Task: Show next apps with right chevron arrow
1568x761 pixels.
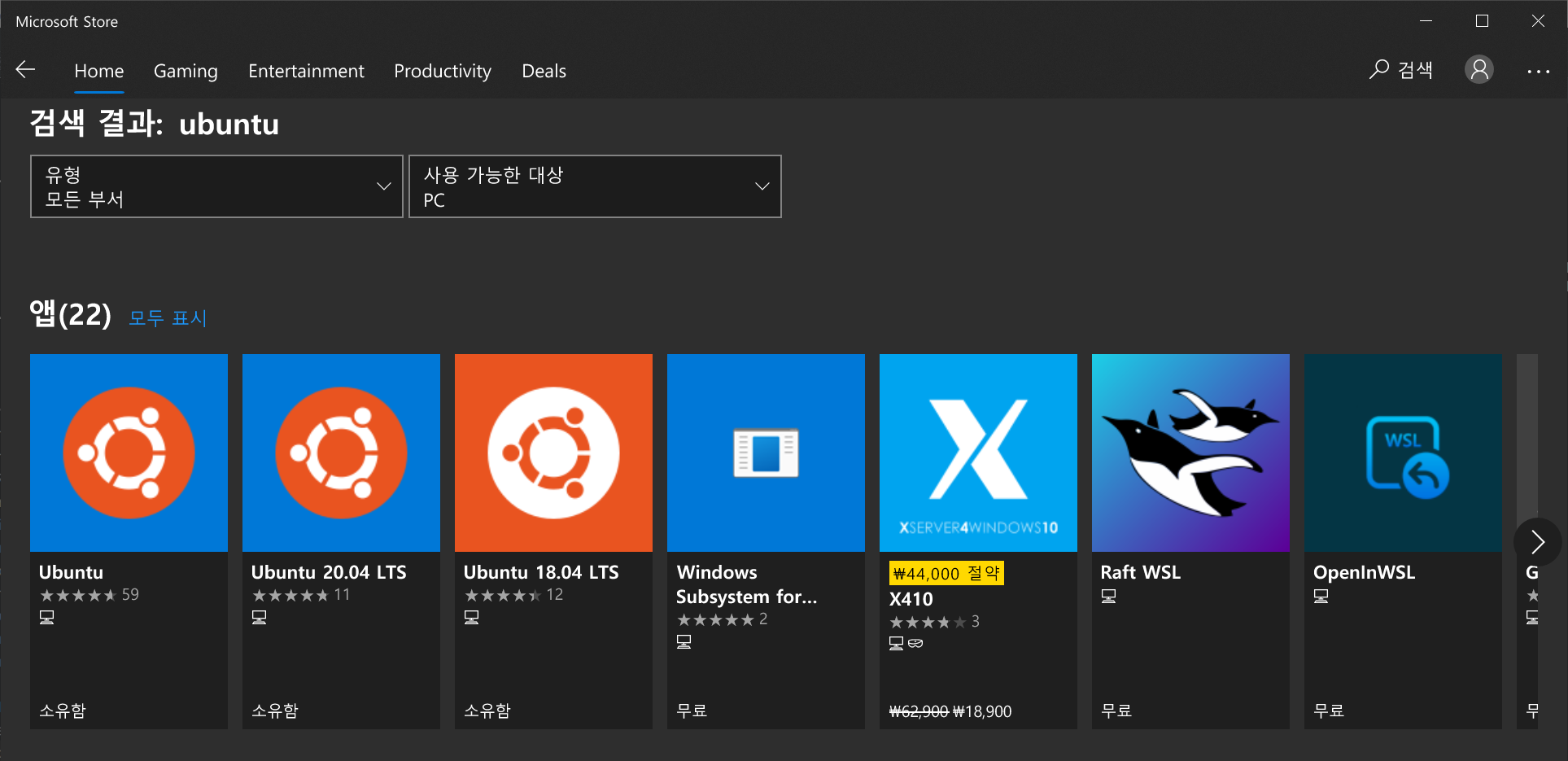Action: (1537, 542)
